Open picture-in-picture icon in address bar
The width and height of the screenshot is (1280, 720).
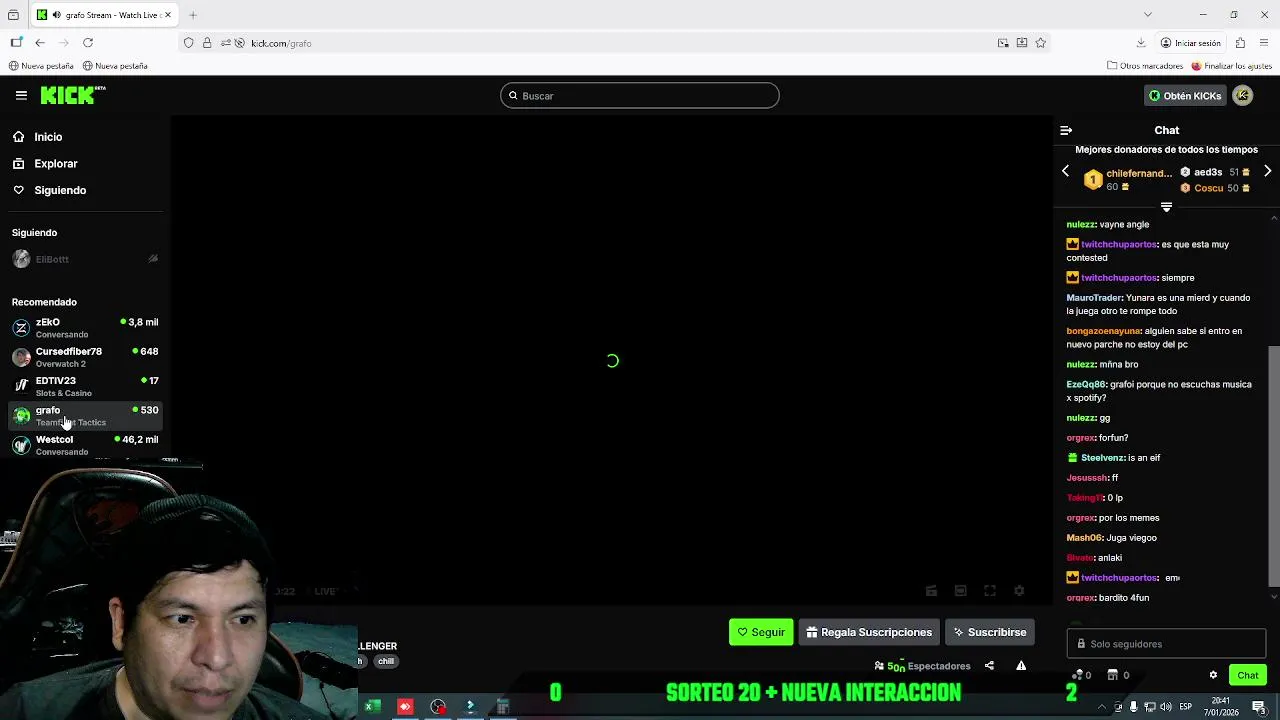(1003, 43)
